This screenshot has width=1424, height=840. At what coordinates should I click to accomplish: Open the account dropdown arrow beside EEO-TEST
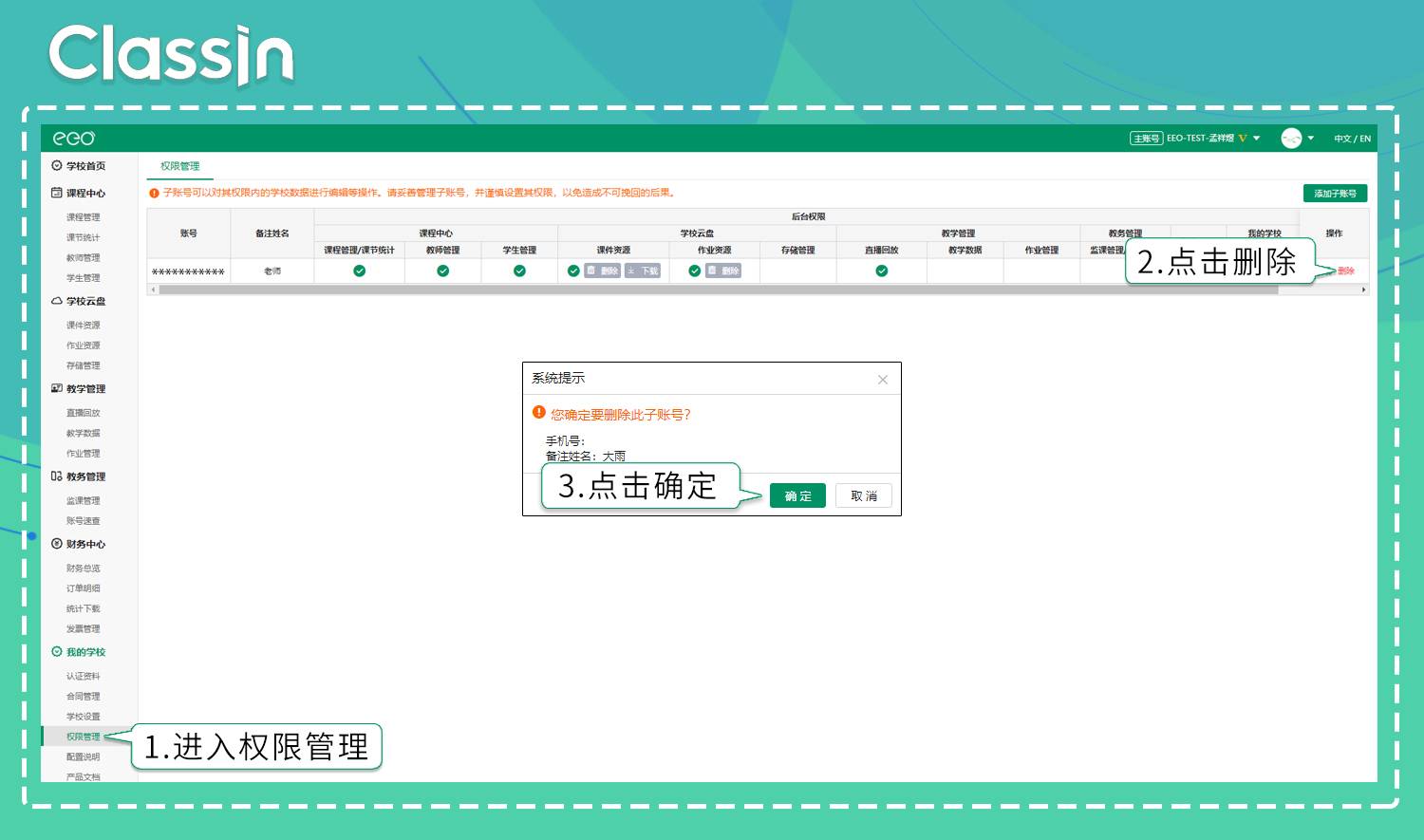1257,139
